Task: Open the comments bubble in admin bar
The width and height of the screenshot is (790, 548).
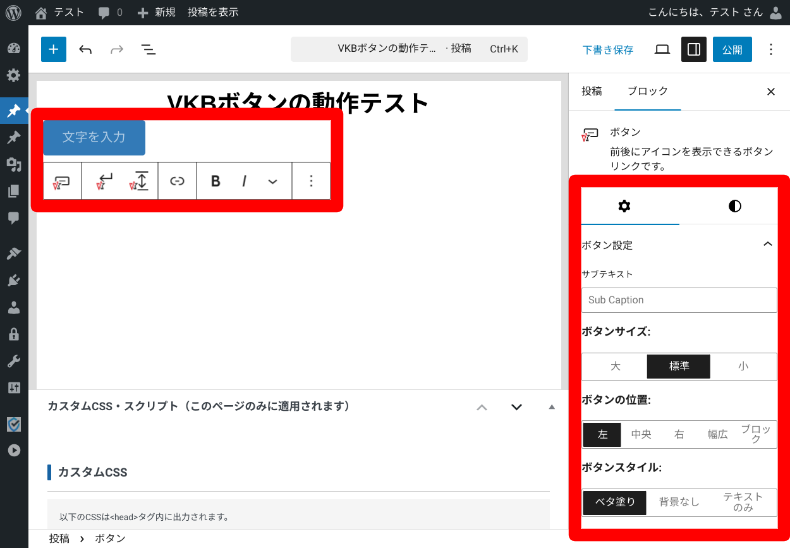Action: point(110,12)
